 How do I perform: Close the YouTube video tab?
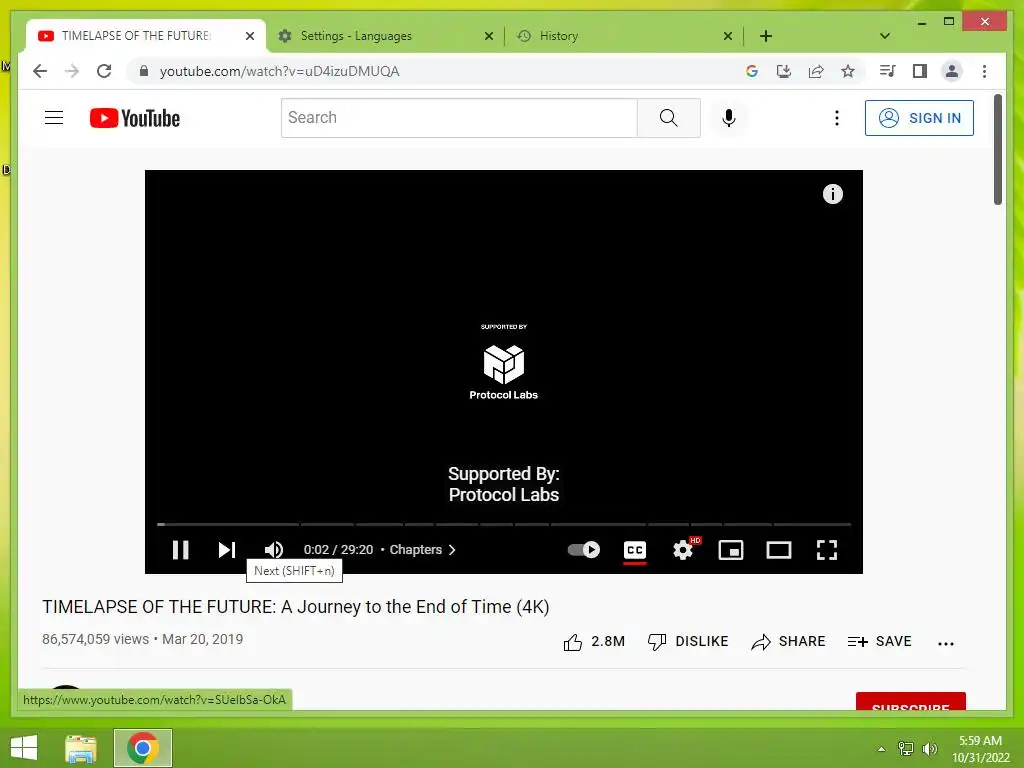pyautogui.click(x=249, y=36)
